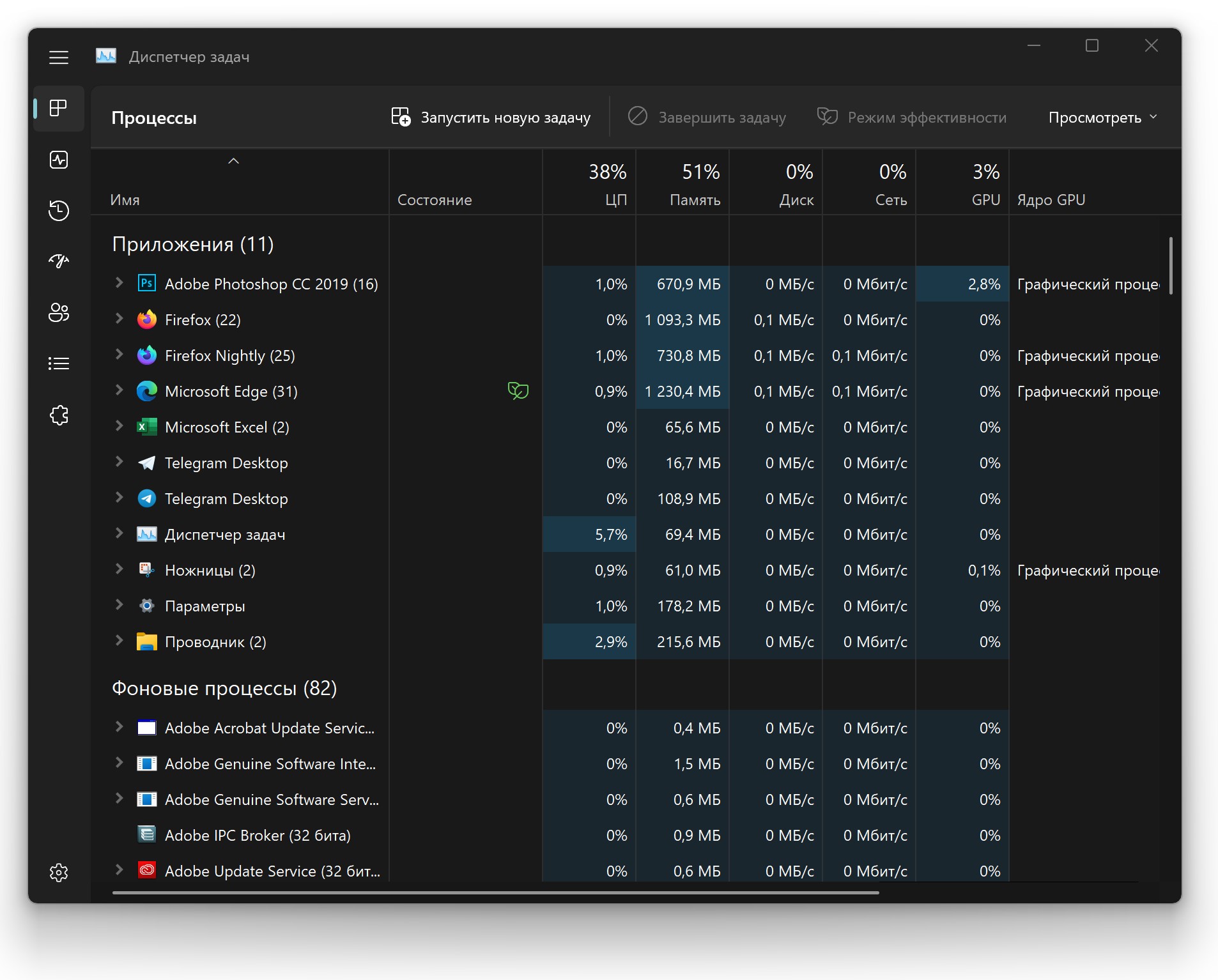Image resolution: width=1218 pixels, height=980 pixels.
Task: Open the App history icon in sidebar
Action: coord(59,211)
